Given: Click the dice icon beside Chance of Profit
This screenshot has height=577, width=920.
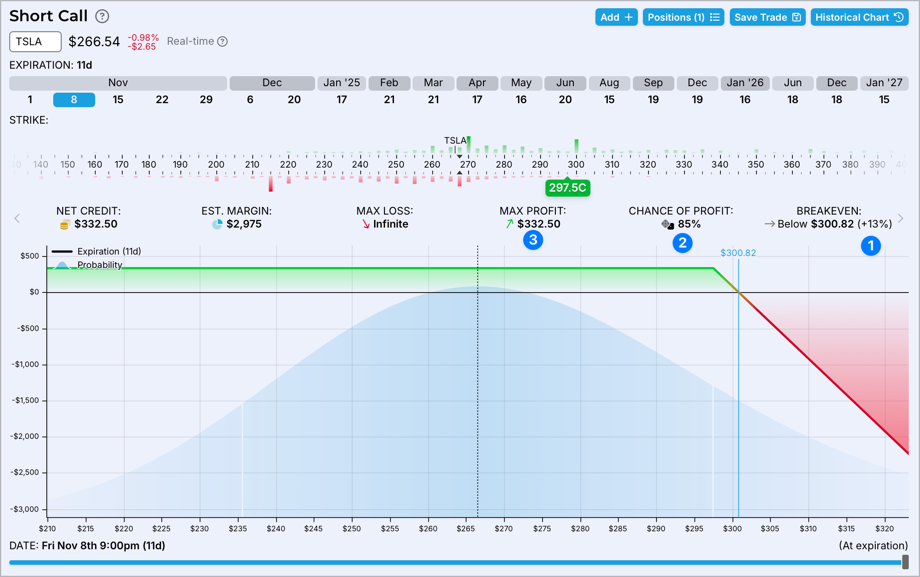Looking at the screenshot, I should [x=668, y=224].
